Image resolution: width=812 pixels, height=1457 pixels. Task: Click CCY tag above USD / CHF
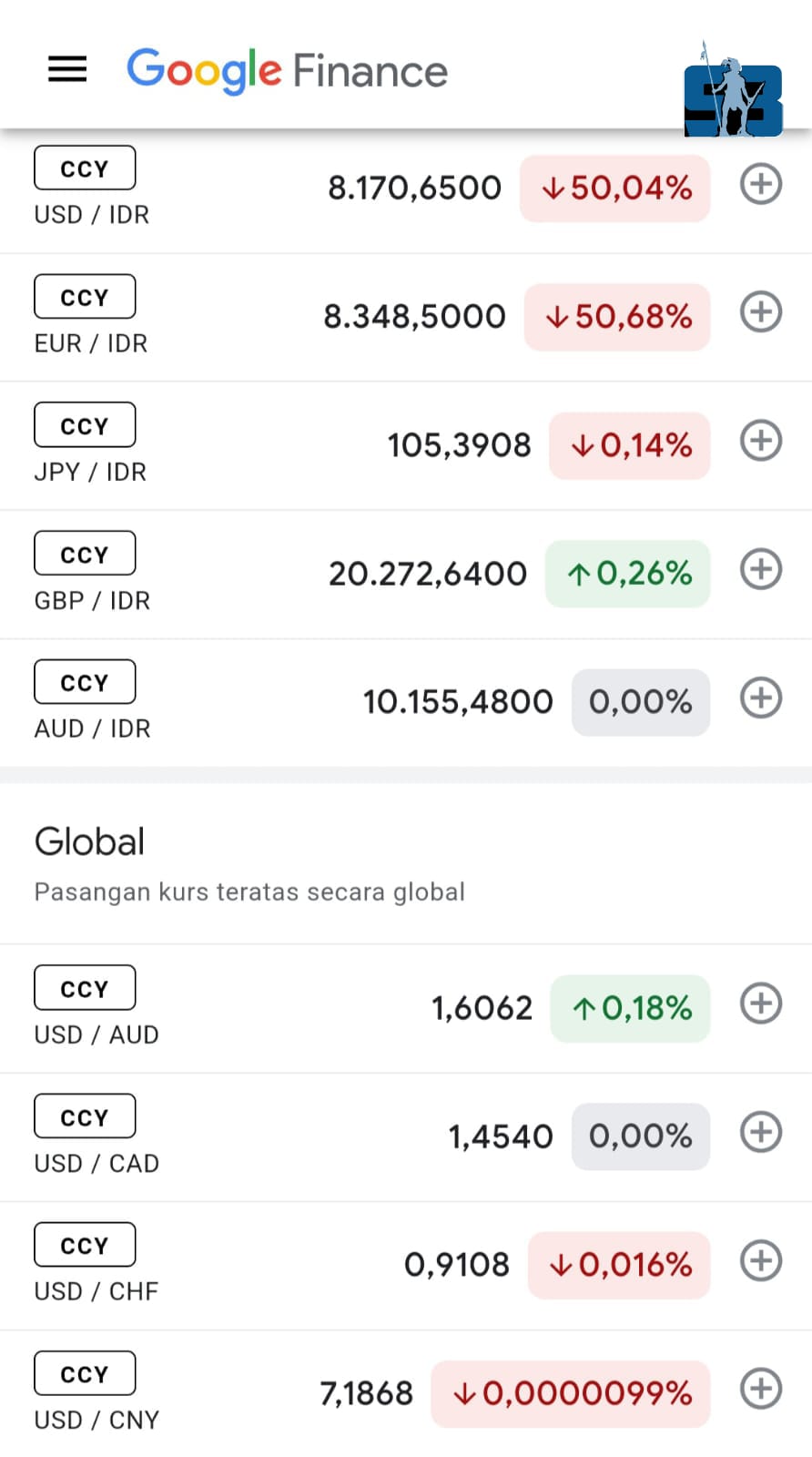pos(85,1245)
